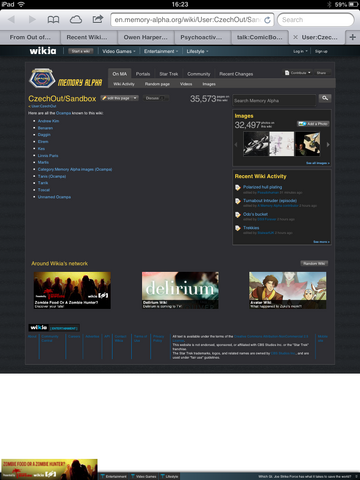Screen dimensions: 360x480
Task: Click icon beside Polarized hull plating
Action: coord(238,188)
